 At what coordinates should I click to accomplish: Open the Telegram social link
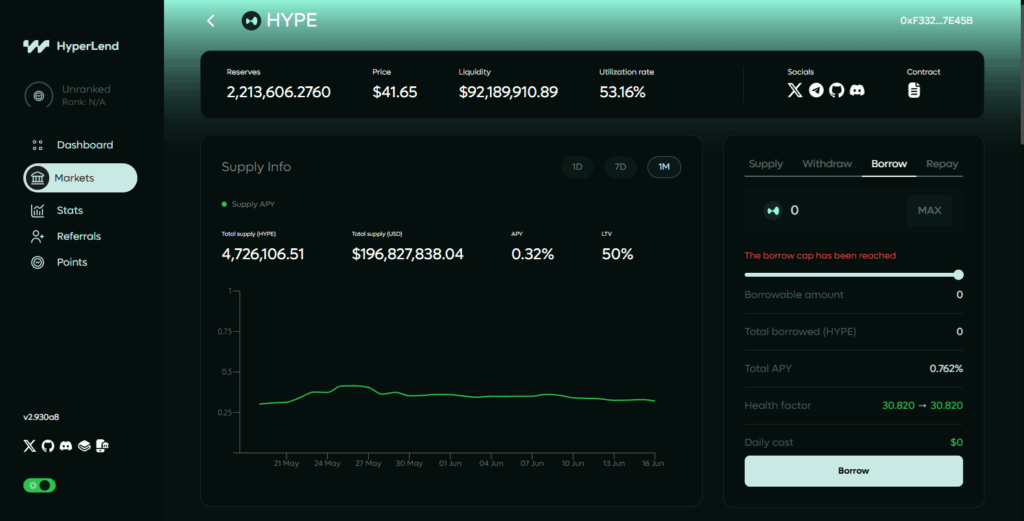click(x=816, y=90)
